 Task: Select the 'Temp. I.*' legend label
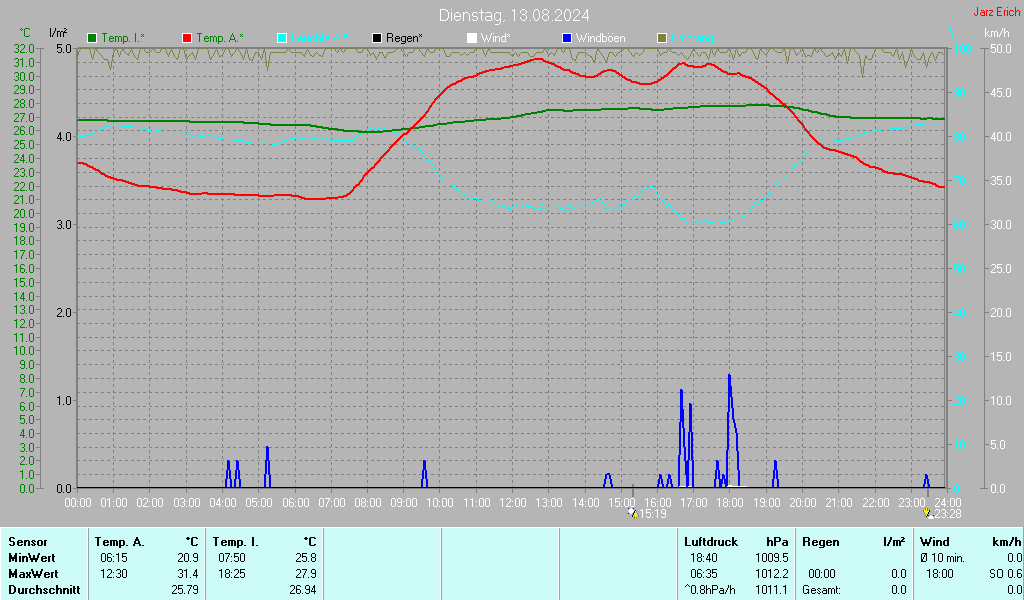tap(123, 38)
